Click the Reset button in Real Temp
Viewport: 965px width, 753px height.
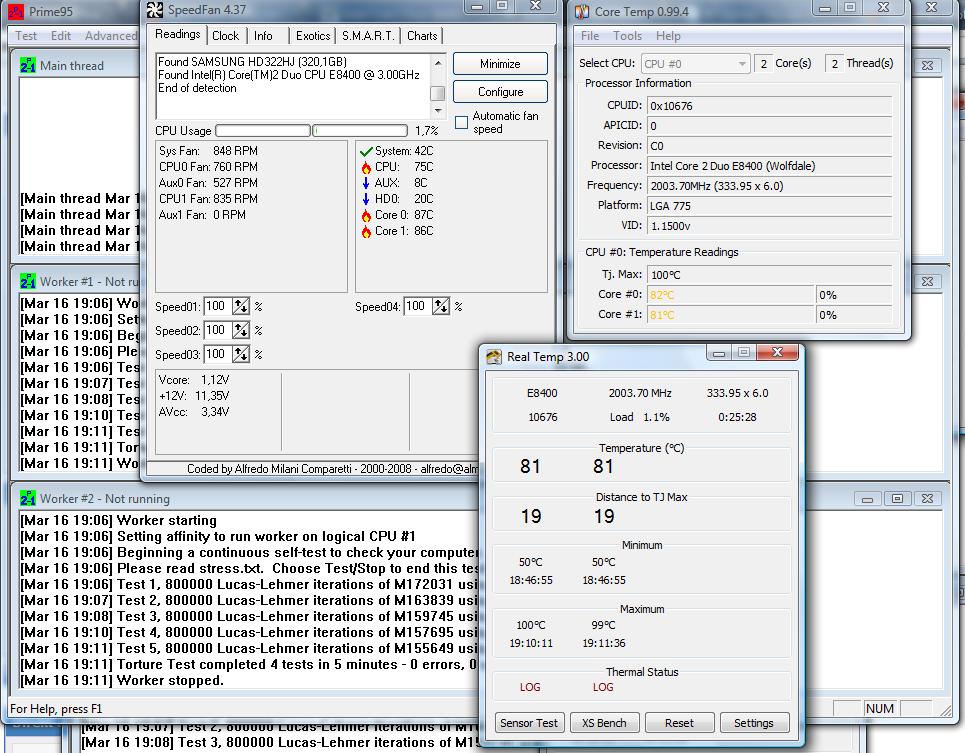[679, 723]
